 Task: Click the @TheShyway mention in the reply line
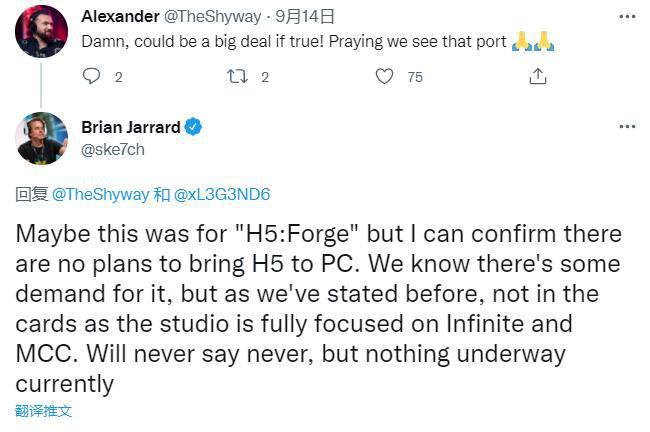[x=100, y=194]
